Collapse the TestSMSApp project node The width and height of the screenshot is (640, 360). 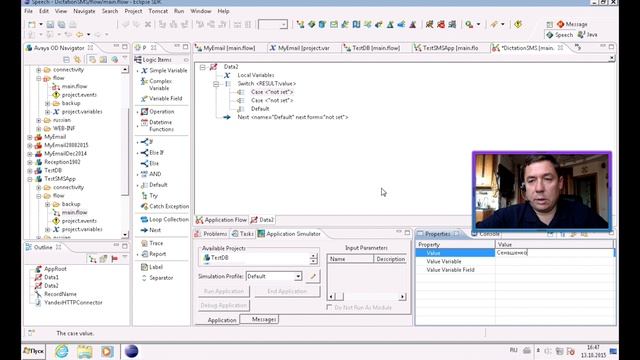(30, 179)
